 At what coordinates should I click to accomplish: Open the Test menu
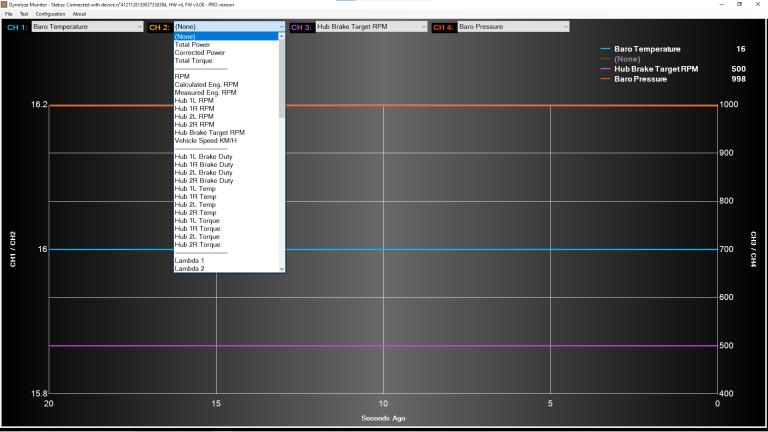pos(24,14)
